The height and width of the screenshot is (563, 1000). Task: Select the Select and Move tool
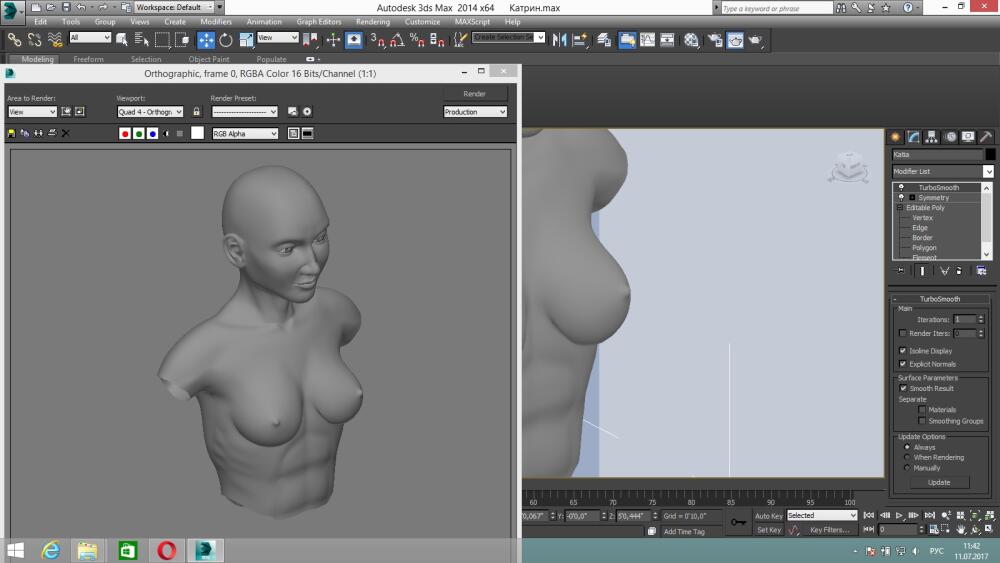click(206, 40)
